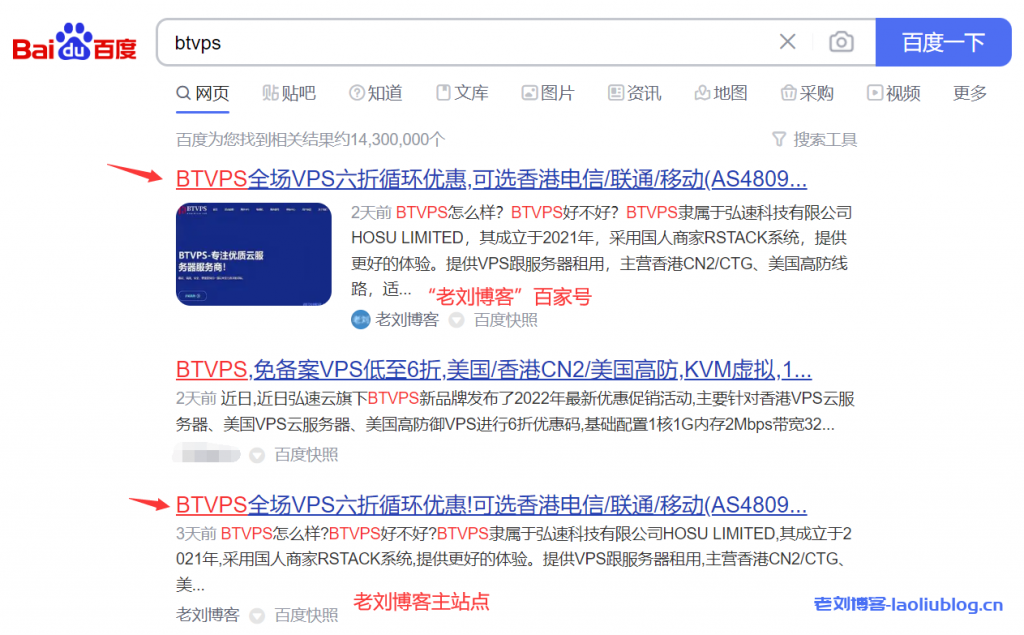Click the Baidu logo
Viewport: 1024px width, 635px height.
click(75, 43)
